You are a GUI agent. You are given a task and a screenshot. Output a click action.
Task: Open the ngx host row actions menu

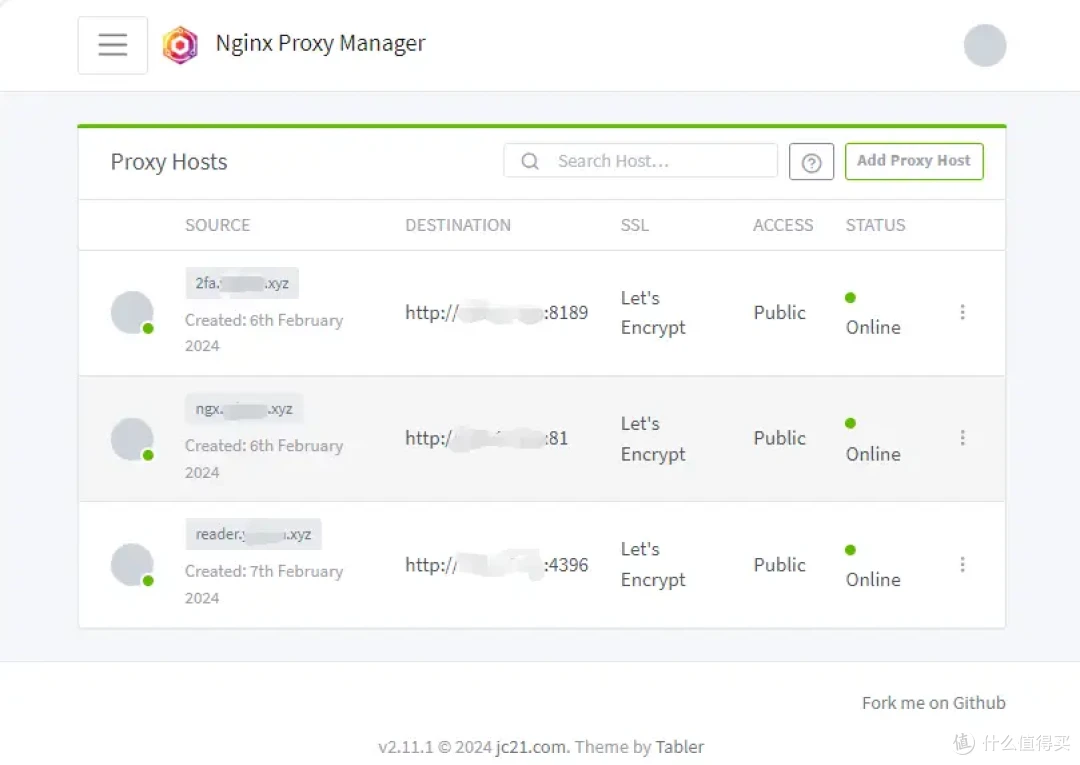tap(962, 438)
